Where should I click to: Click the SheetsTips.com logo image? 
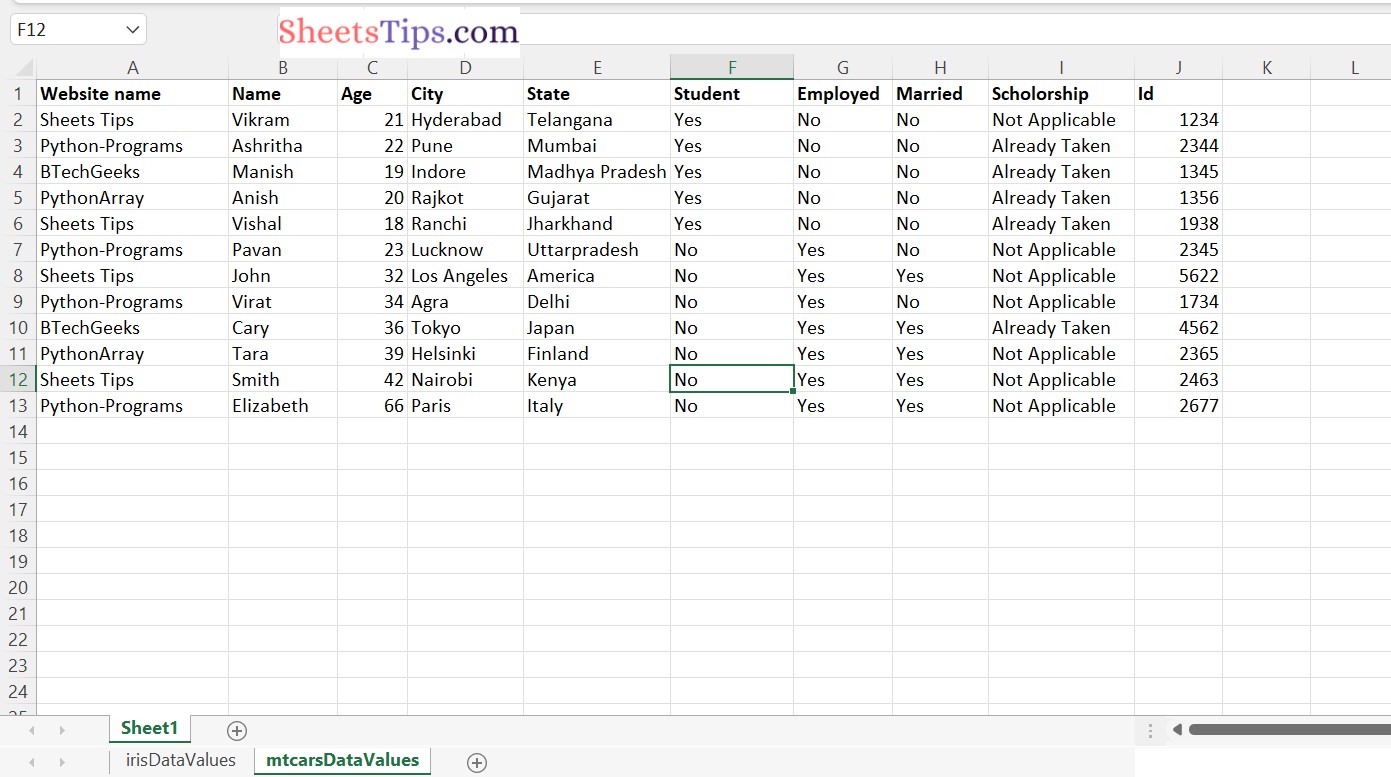(x=400, y=30)
